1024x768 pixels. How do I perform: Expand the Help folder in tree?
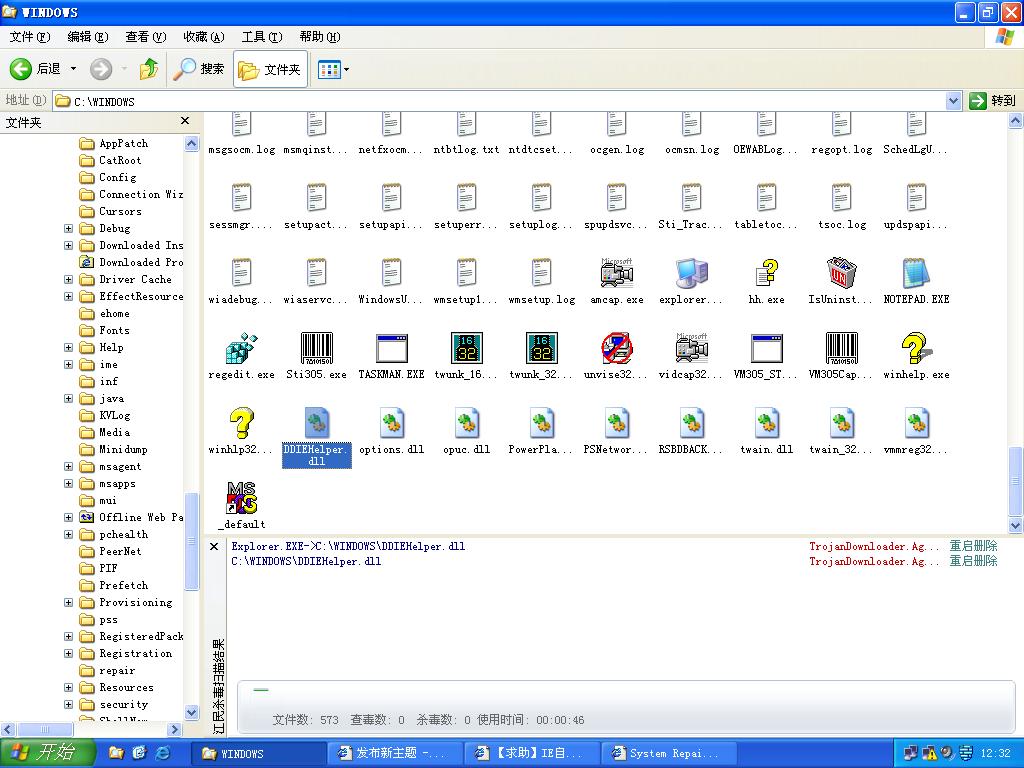pyautogui.click(x=69, y=348)
